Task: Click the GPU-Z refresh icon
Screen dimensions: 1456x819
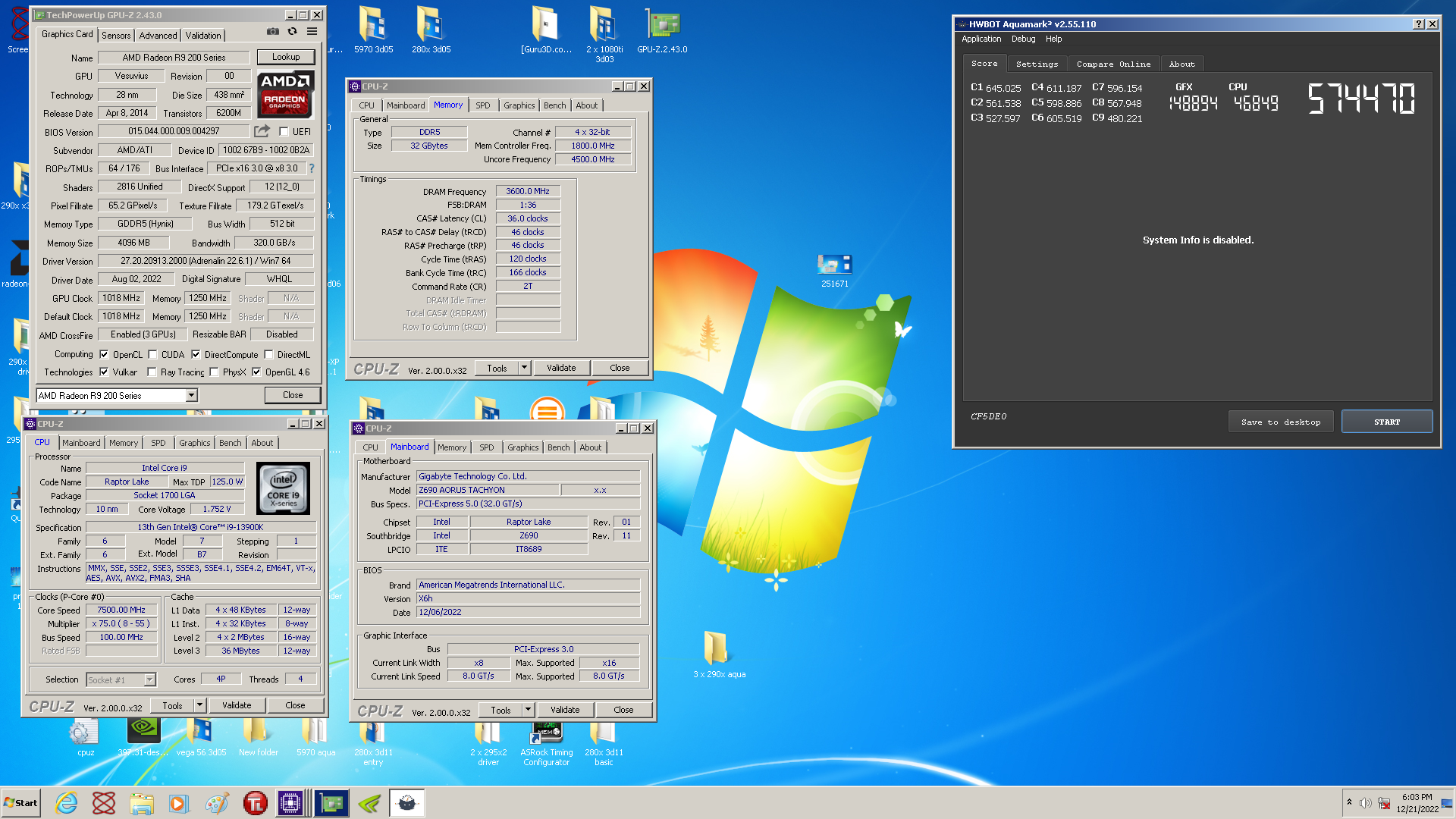Action: coord(292,32)
